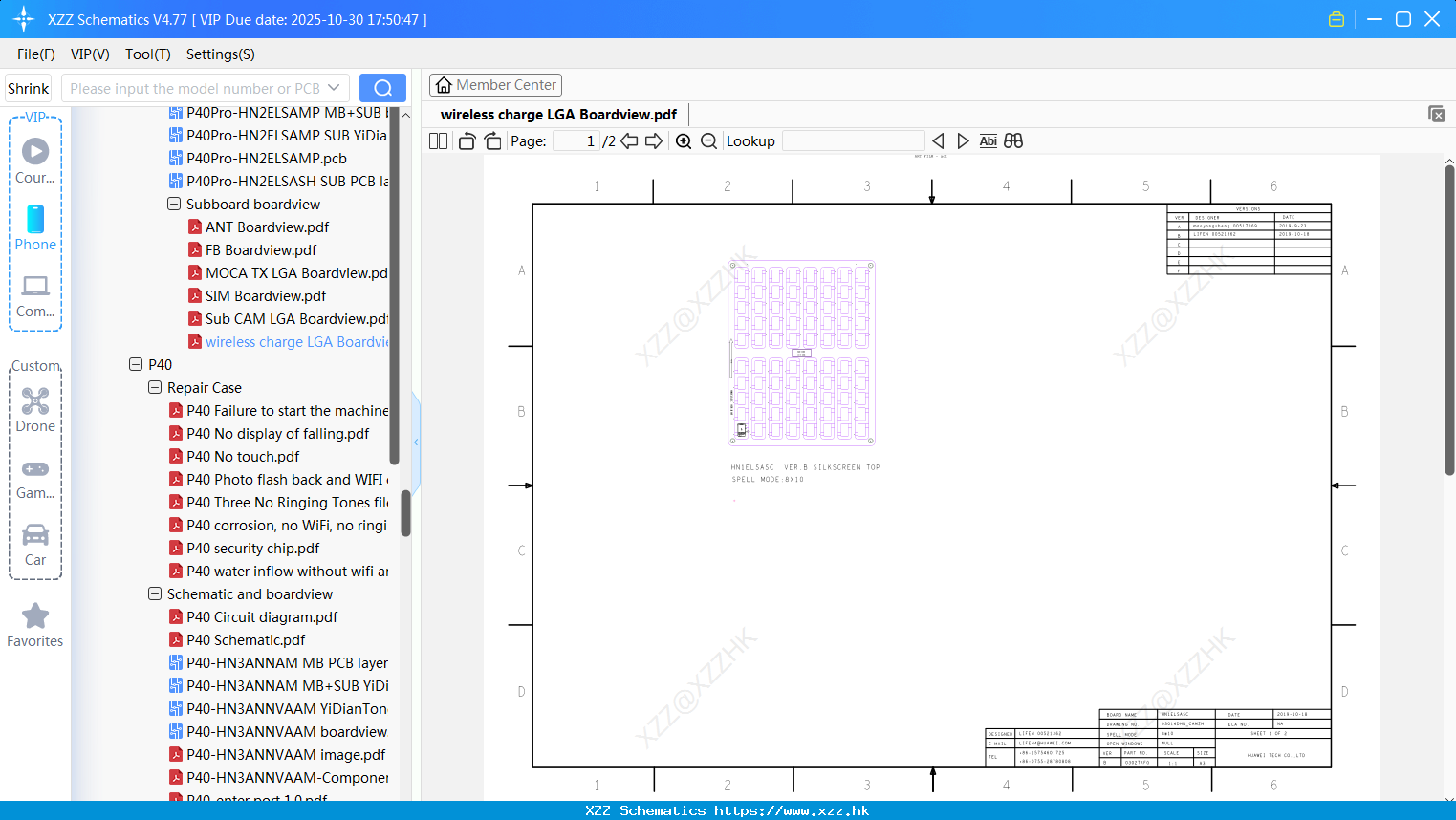Image resolution: width=1456 pixels, height=820 pixels.
Task: Collapse the Repair Case folder
Action: (x=155, y=387)
